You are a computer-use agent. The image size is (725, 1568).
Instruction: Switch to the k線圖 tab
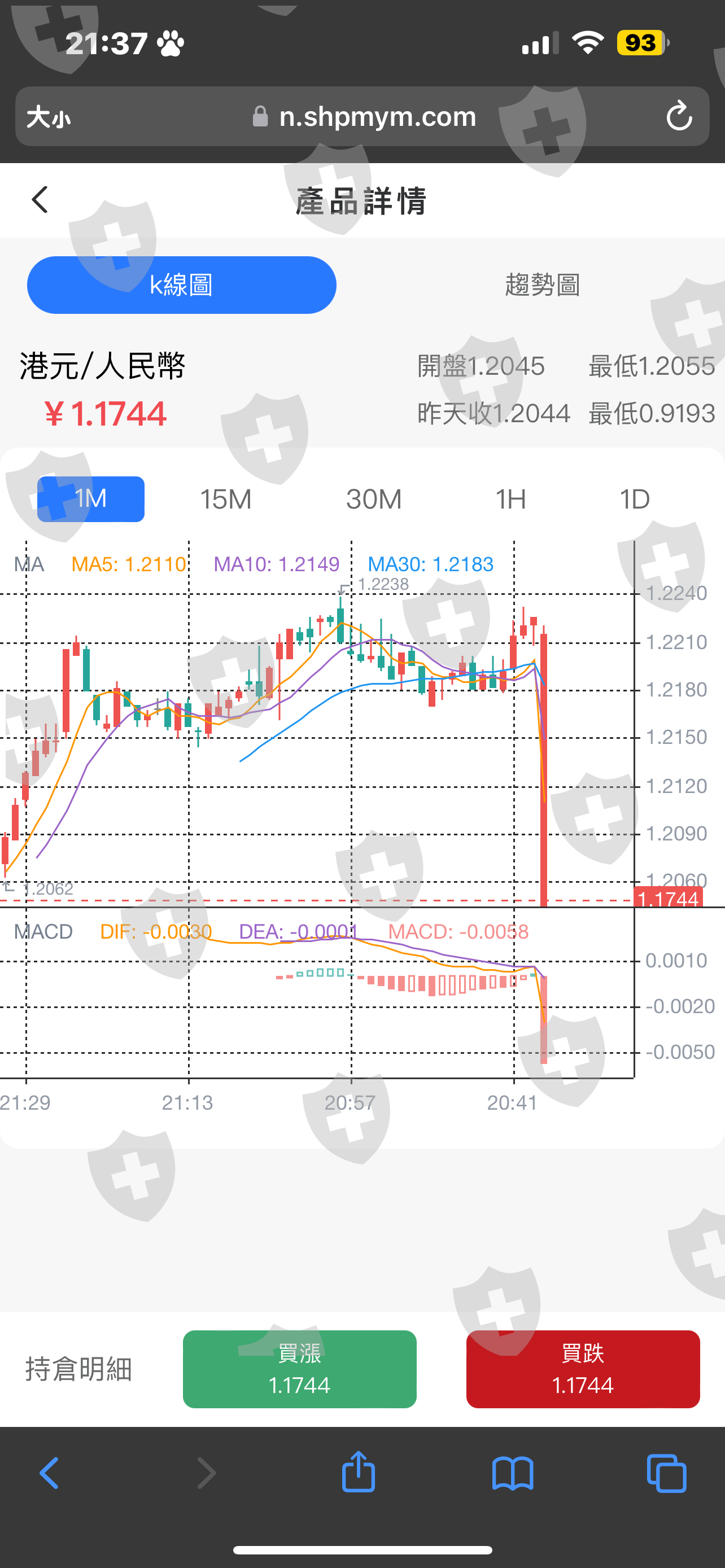coord(181,285)
